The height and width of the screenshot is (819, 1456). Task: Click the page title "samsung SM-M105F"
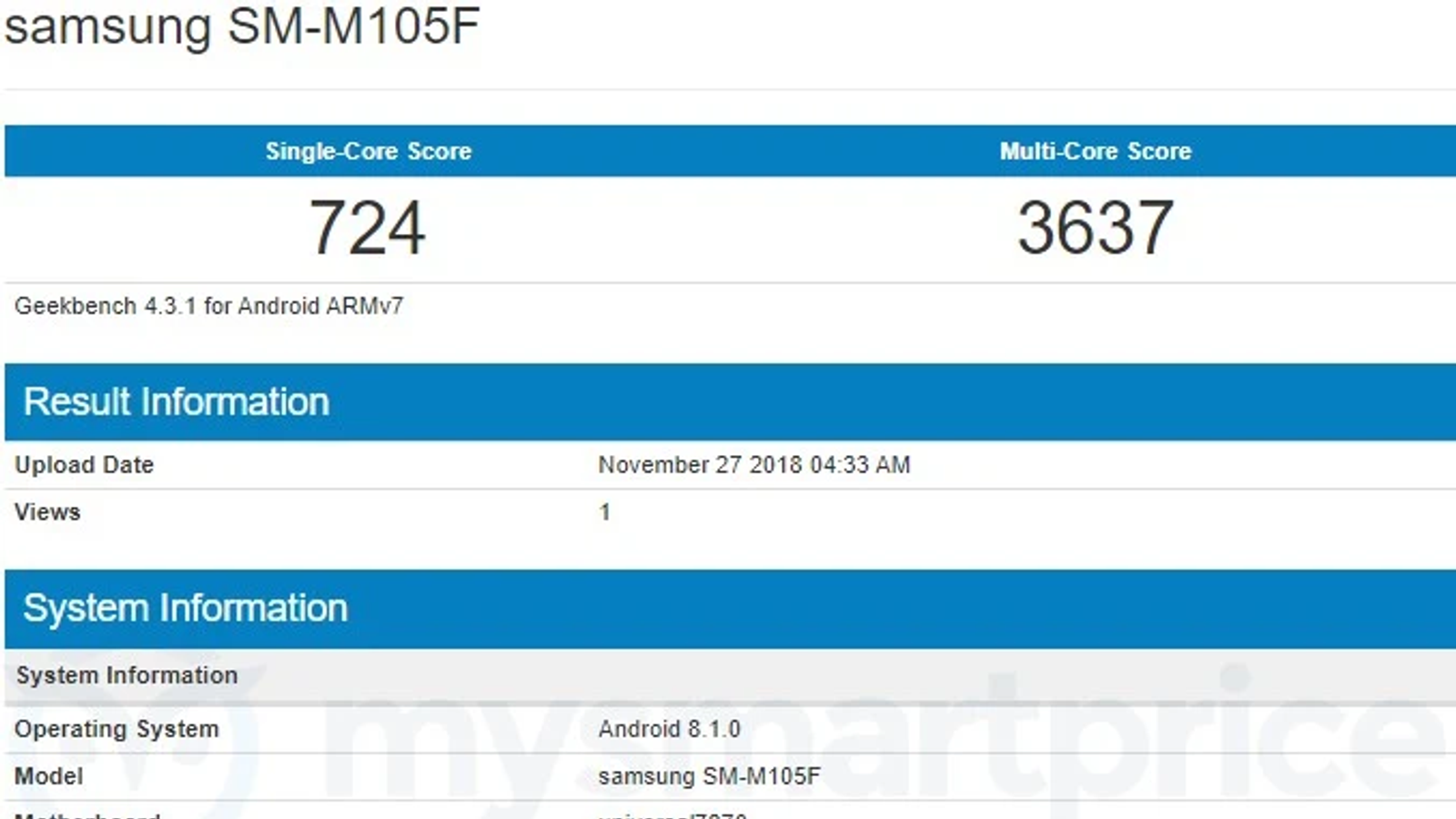242,25
